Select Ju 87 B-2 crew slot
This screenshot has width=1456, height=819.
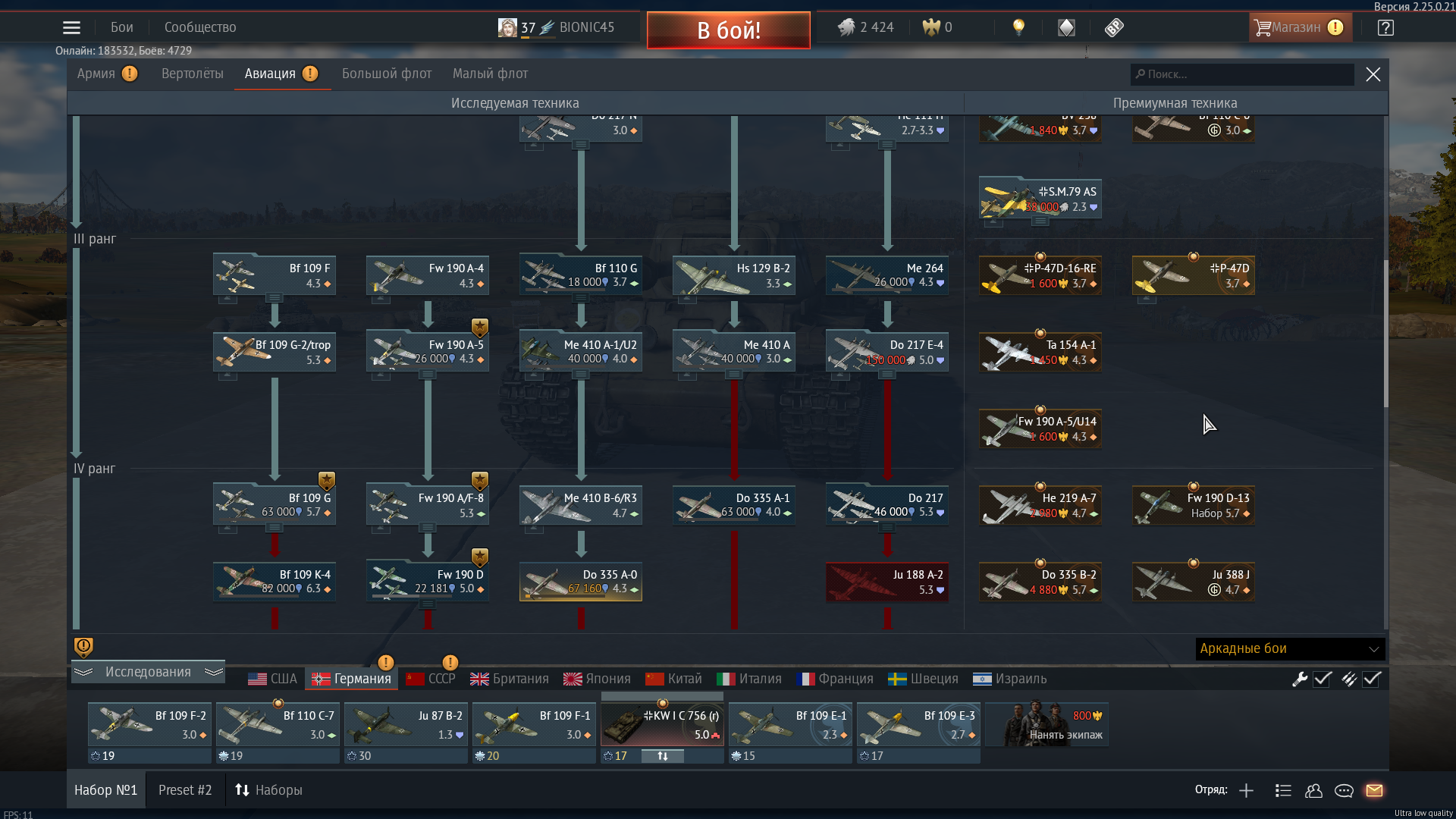click(x=406, y=725)
